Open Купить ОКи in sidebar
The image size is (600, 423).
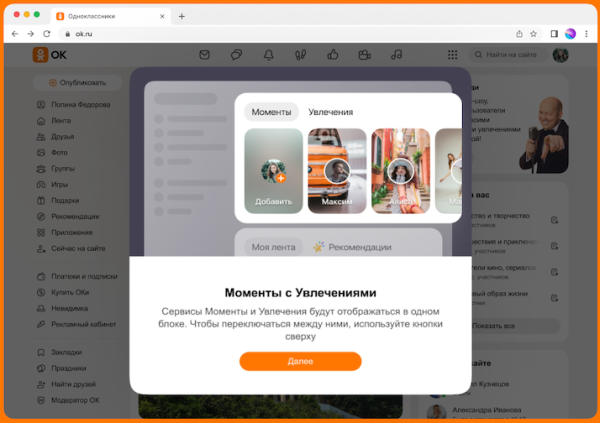(x=63, y=292)
